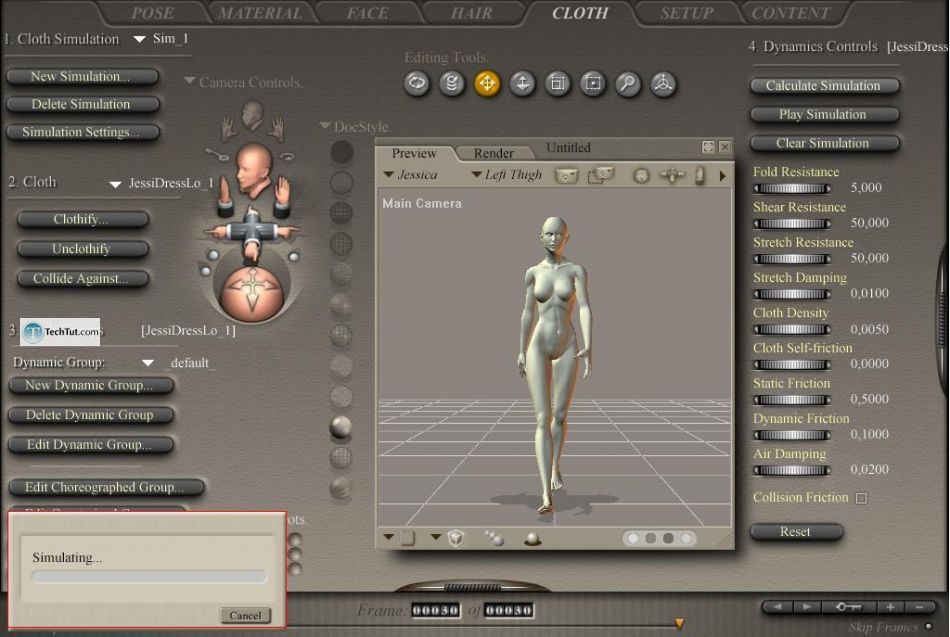Image resolution: width=950 pixels, height=637 pixels.
Task: Select the Twist editing tool
Action: (451, 83)
